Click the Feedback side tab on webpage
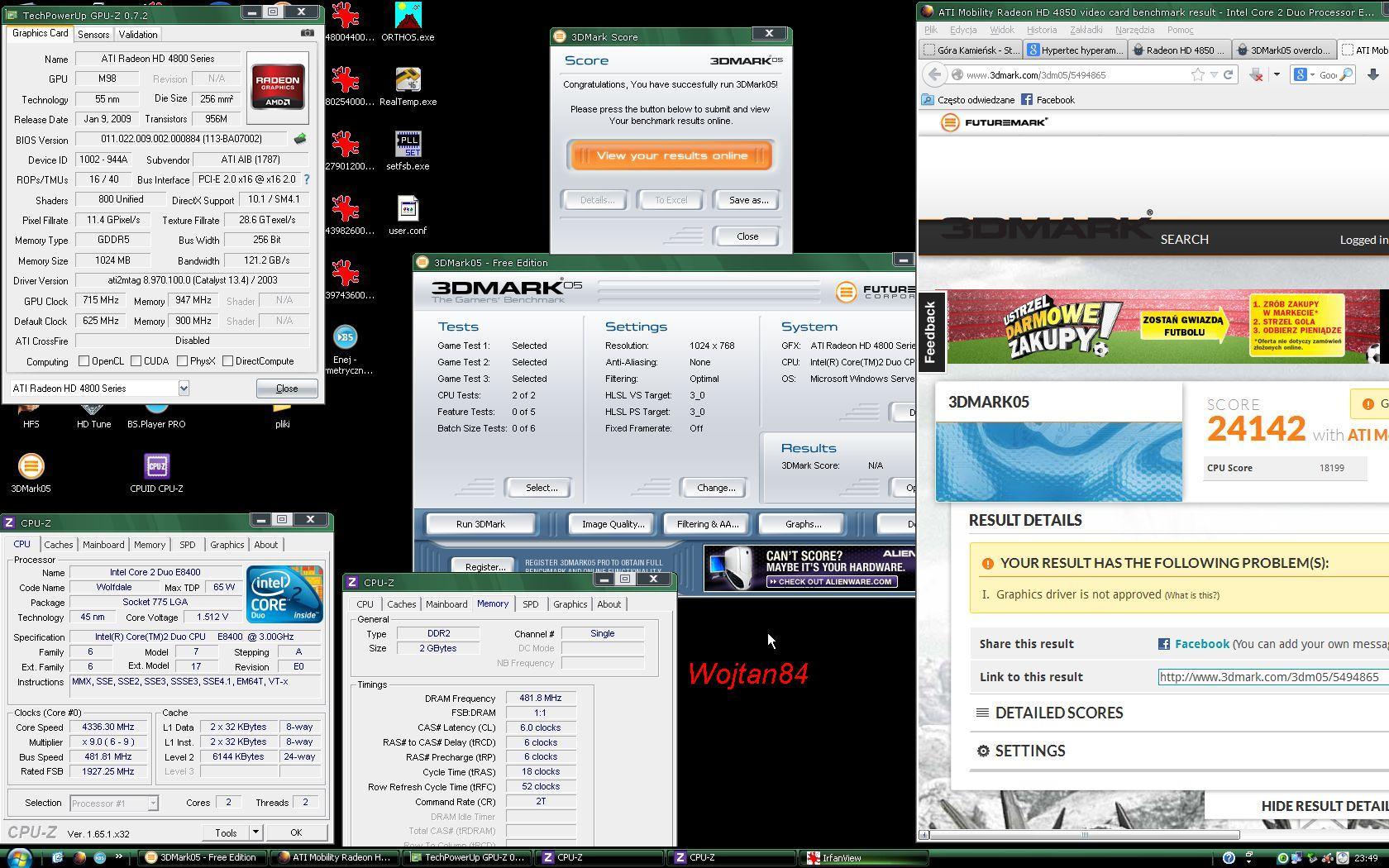Screen dimensions: 1389x868 (930, 331)
